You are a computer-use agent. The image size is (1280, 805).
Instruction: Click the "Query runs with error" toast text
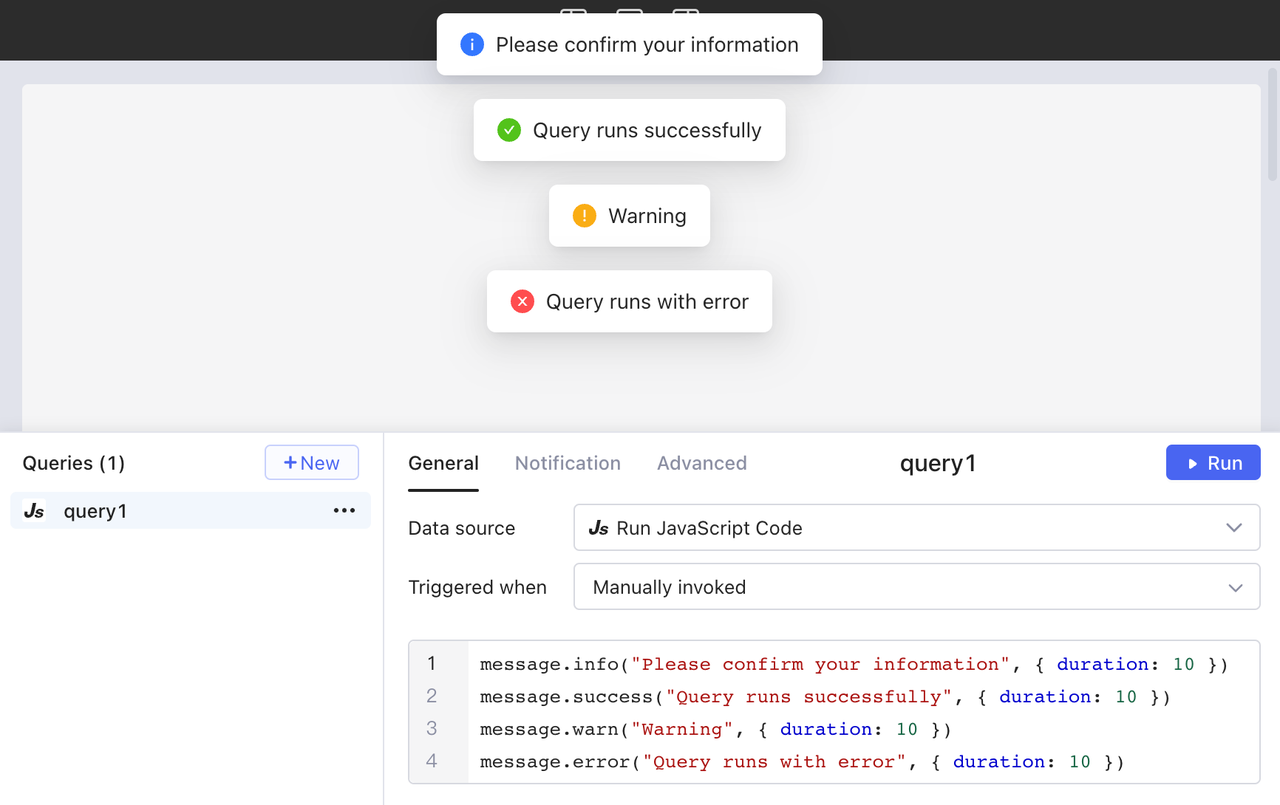coord(647,302)
